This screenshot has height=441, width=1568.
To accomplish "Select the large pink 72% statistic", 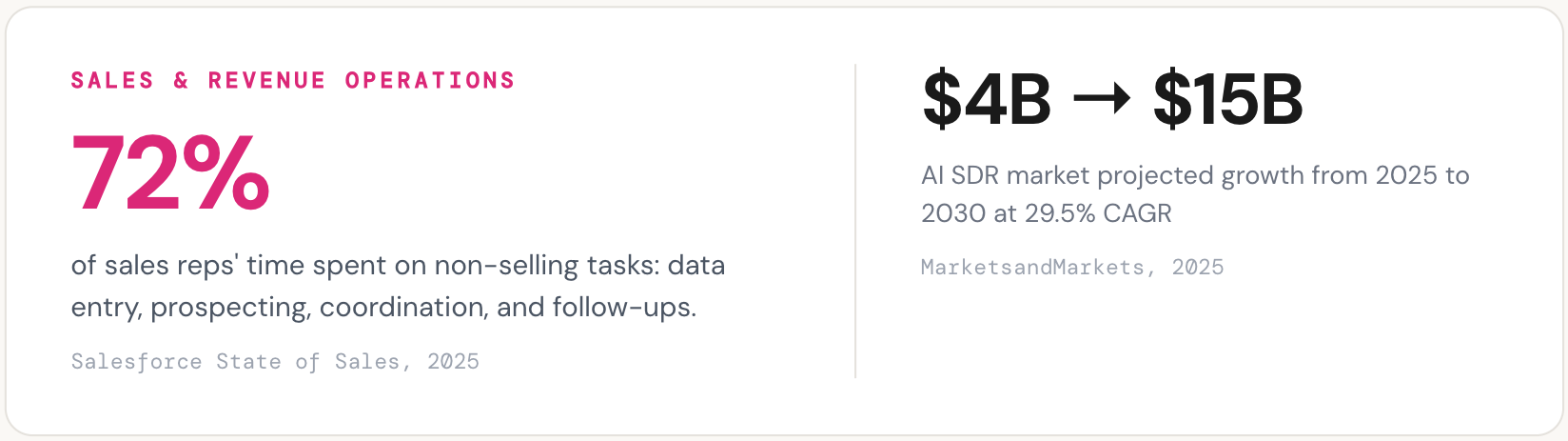I will 170,173.
